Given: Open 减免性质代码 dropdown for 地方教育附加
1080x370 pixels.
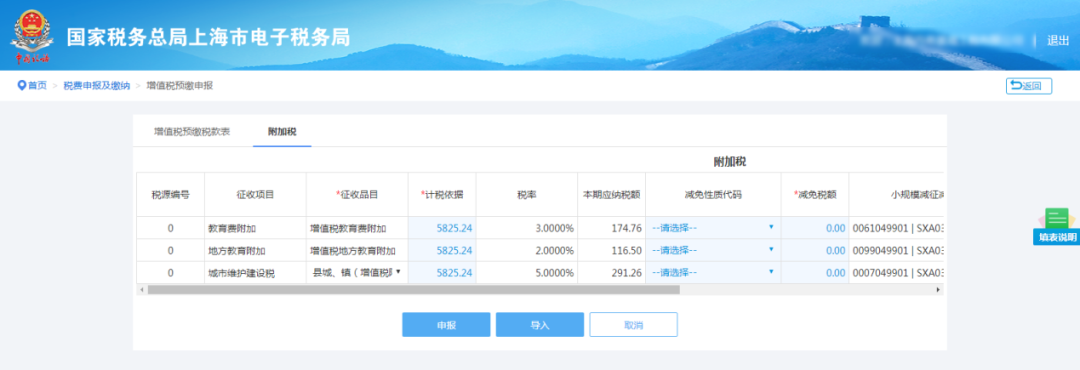Looking at the screenshot, I should pos(713,250).
